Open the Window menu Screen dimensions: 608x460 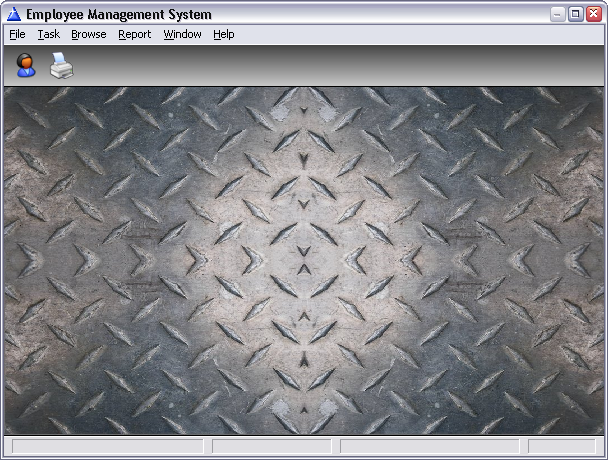coord(182,34)
